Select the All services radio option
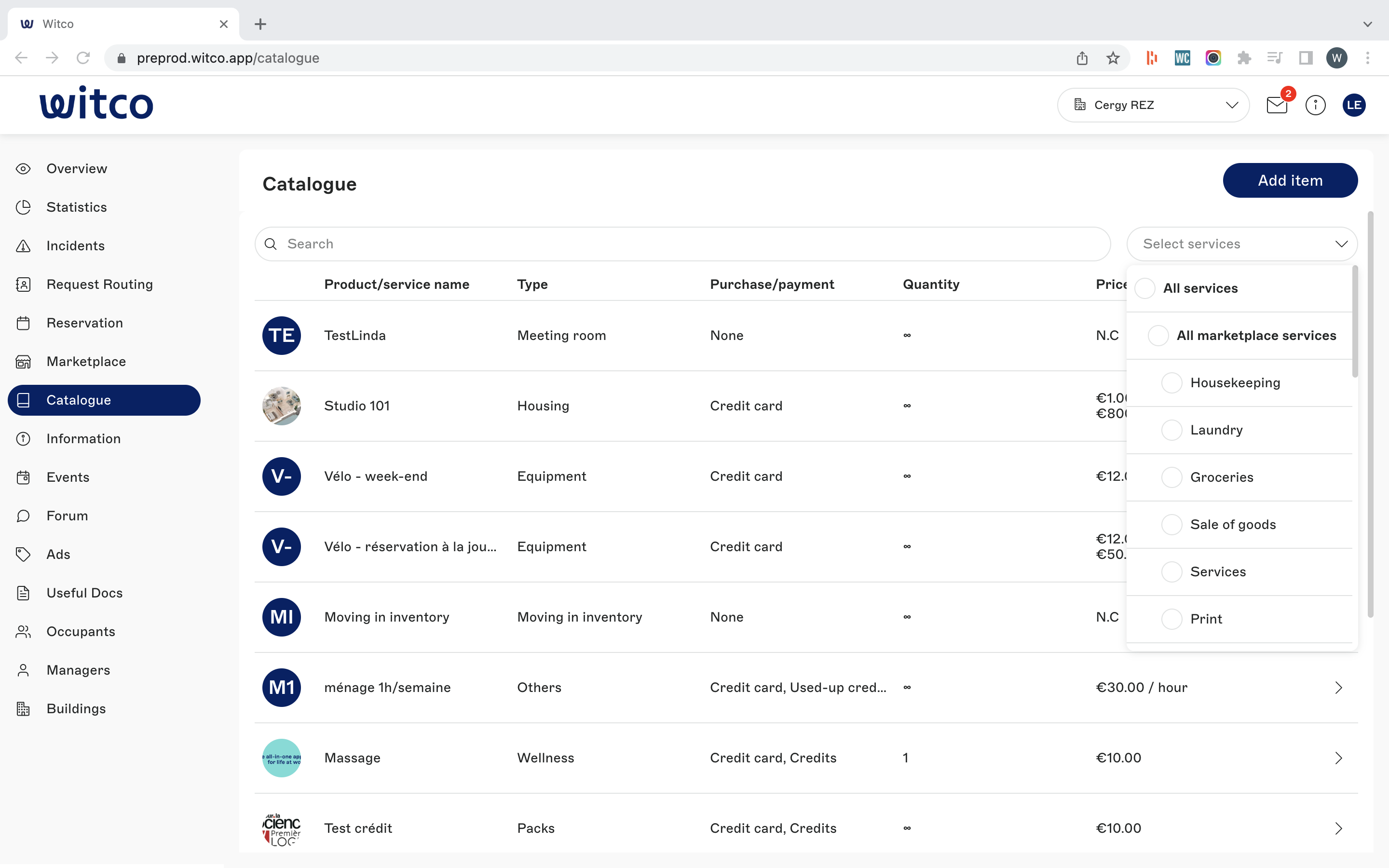Screen dimensions: 1389x868 coord(1145,288)
